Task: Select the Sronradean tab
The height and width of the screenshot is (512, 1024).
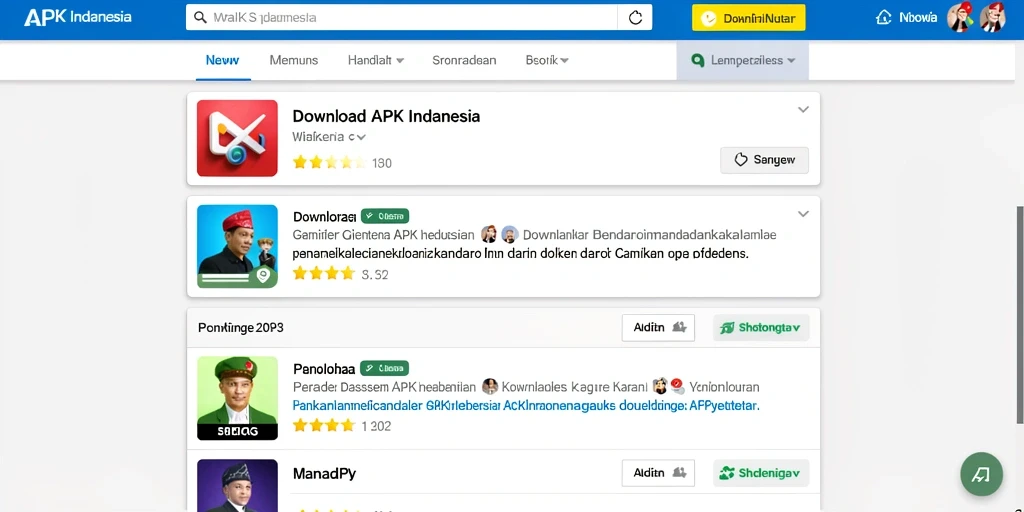Action: pyautogui.click(x=464, y=60)
